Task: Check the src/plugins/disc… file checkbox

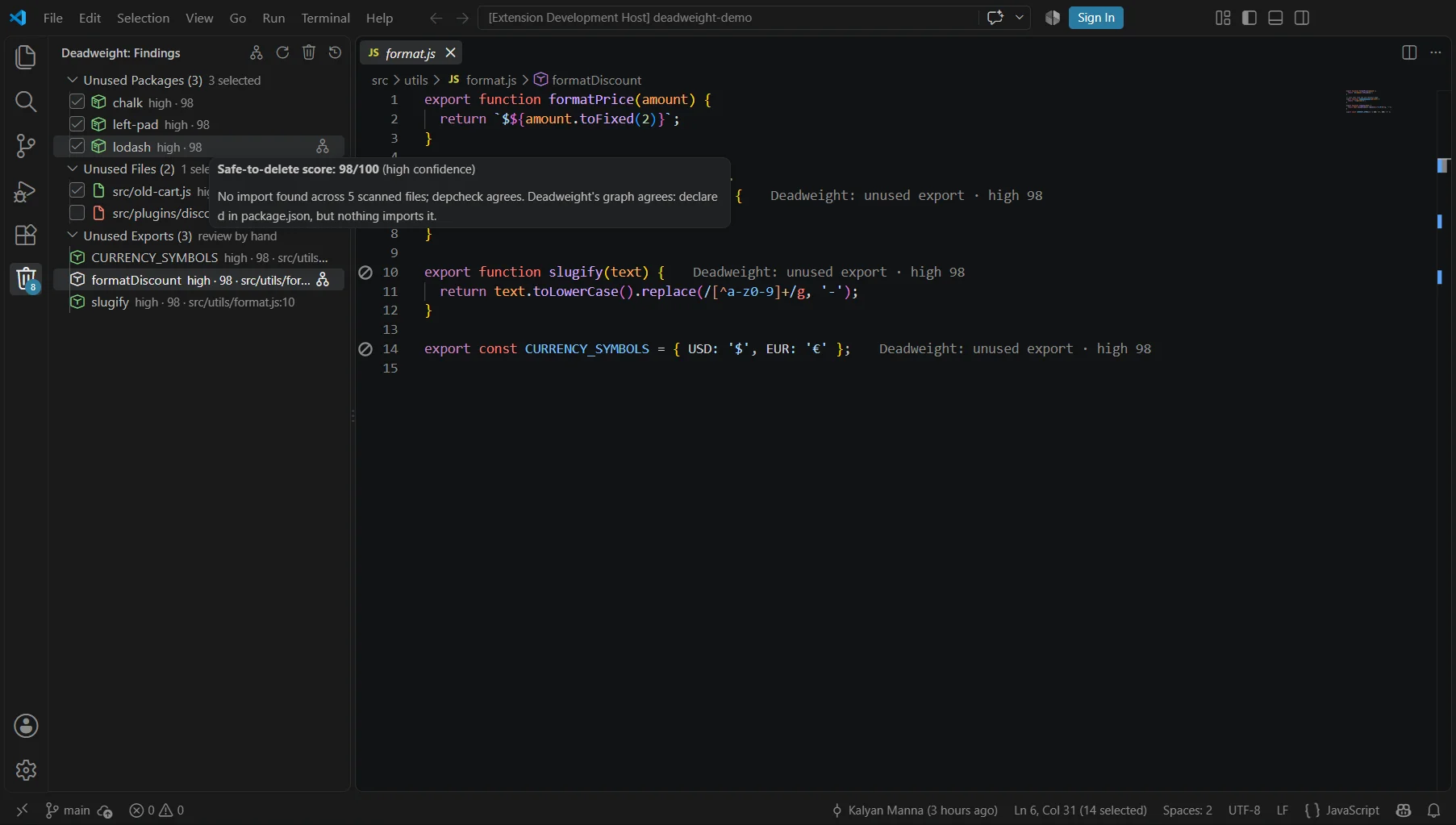Action: tap(77, 213)
